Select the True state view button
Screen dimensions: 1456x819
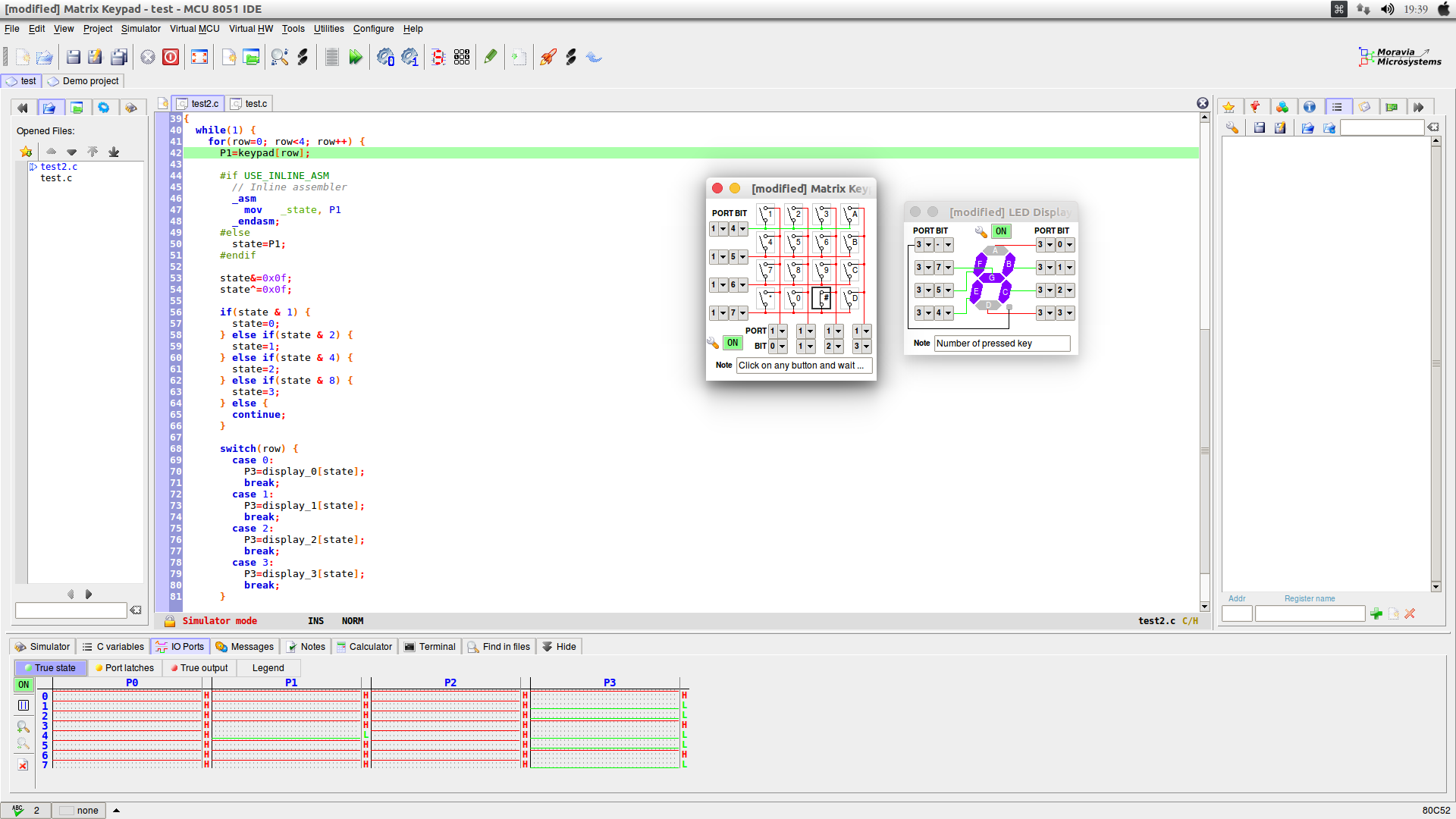coord(50,668)
